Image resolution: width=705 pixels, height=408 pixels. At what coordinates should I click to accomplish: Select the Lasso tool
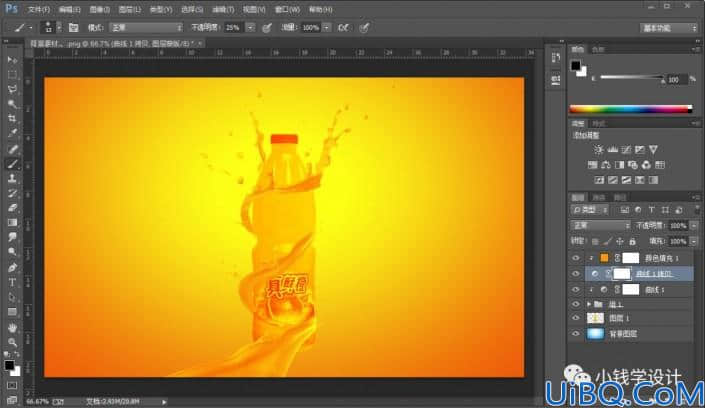12,89
